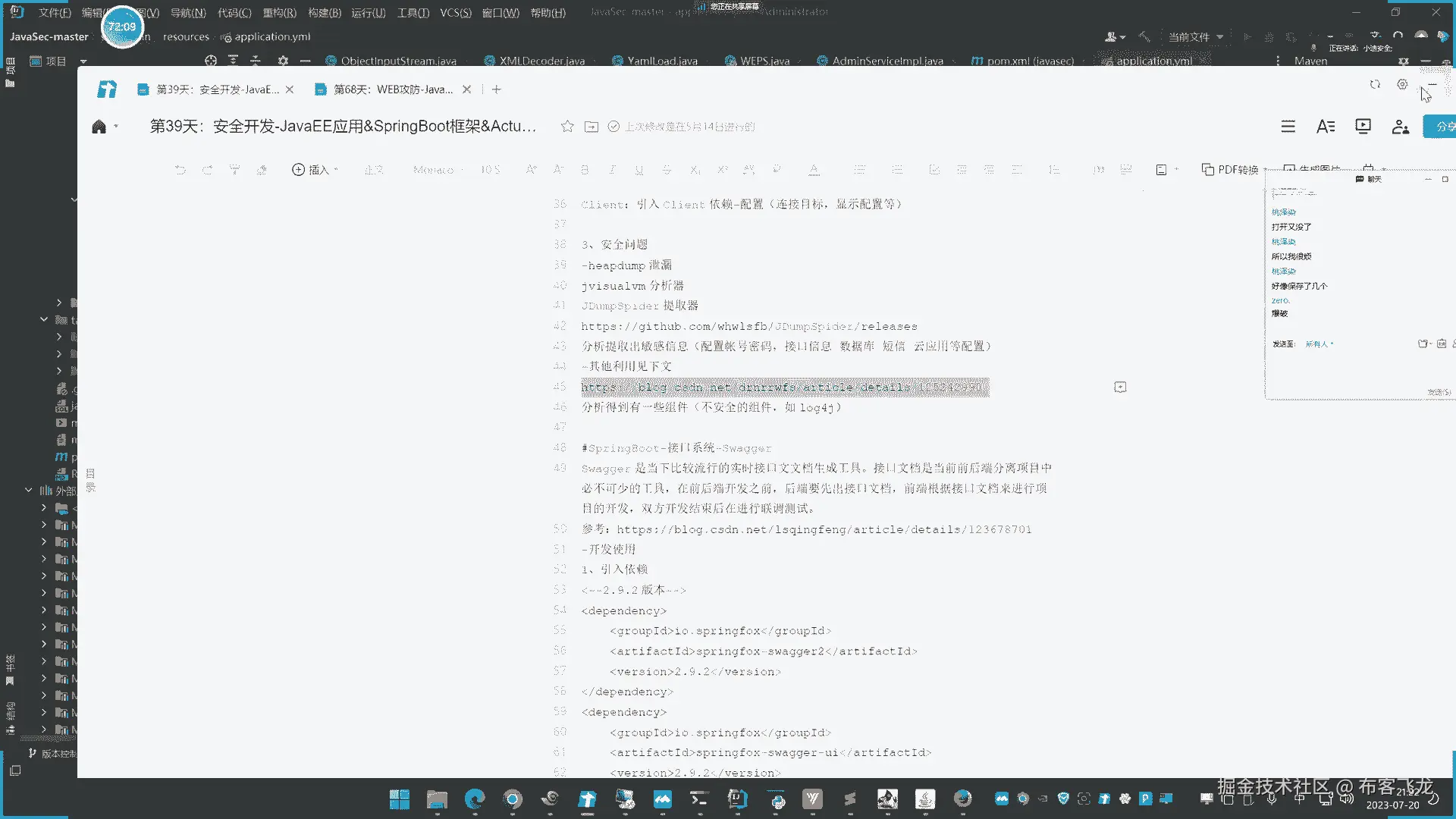The width and height of the screenshot is (1456, 819).
Task: Click the comment icon beside highlighted line
Action: point(1120,388)
